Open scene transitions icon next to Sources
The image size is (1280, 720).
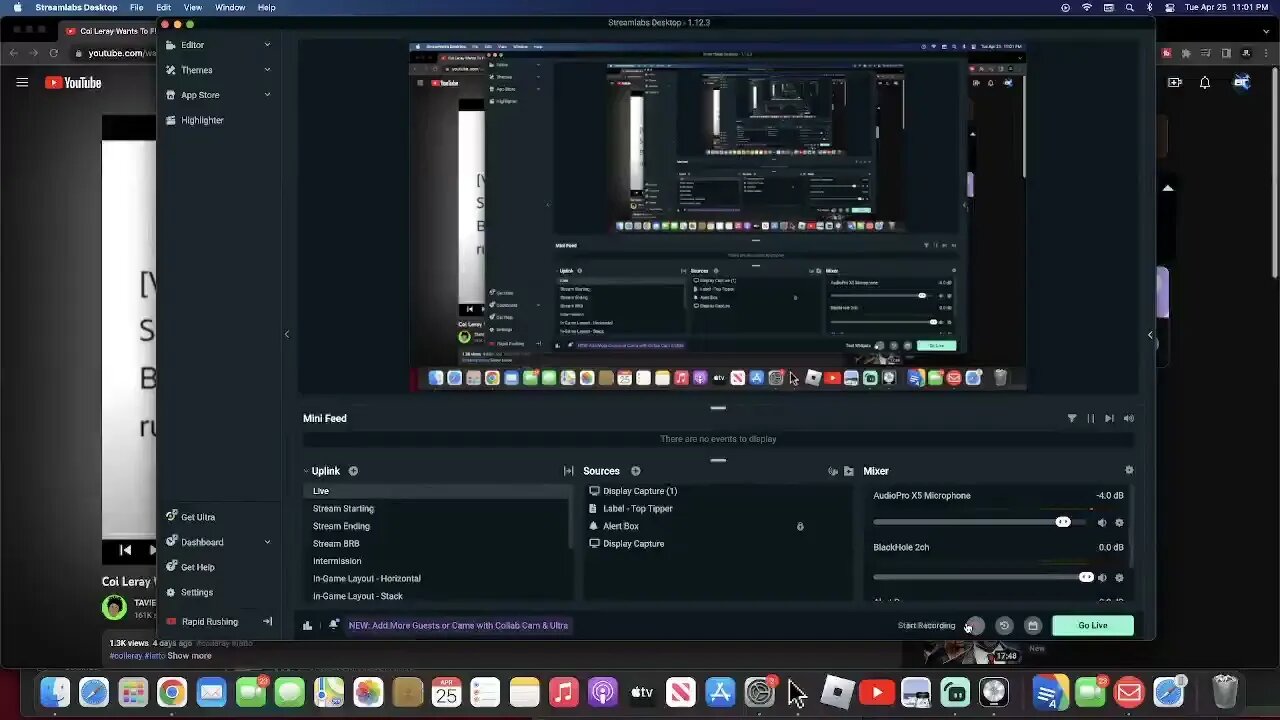click(568, 471)
